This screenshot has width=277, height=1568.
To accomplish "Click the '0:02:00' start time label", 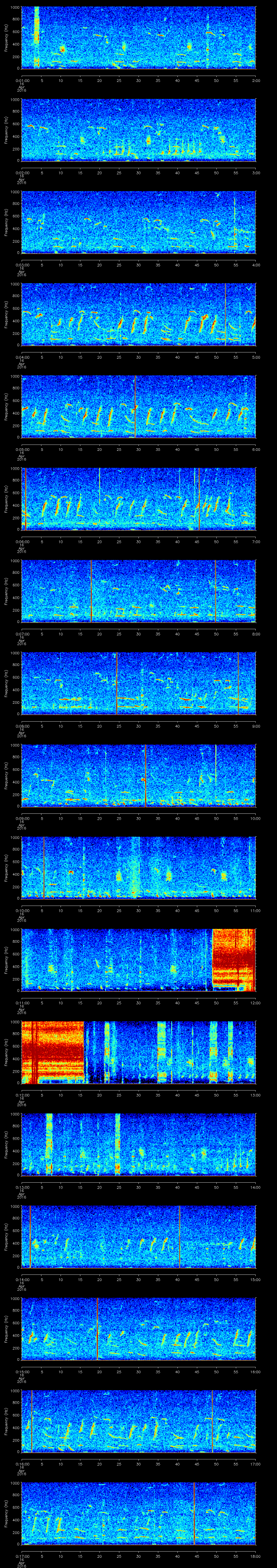I will pyautogui.click(x=22, y=173).
